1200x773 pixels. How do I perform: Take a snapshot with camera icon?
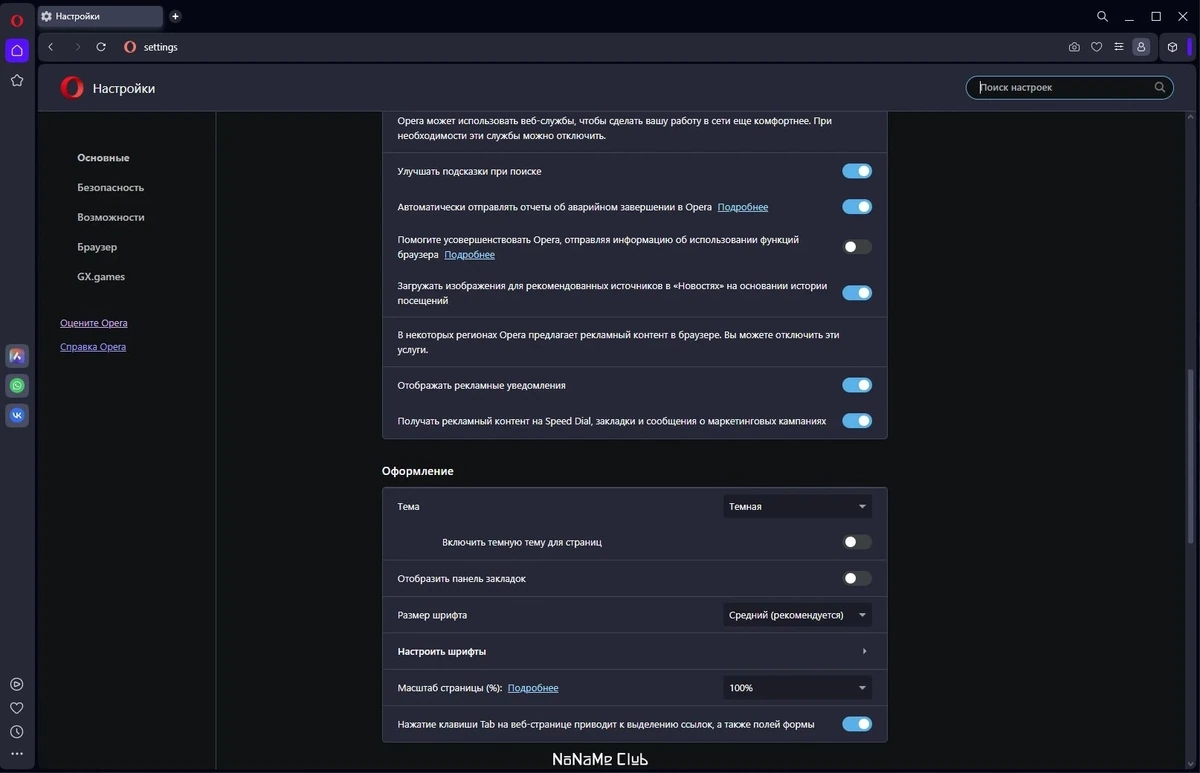pyautogui.click(x=1074, y=47)
